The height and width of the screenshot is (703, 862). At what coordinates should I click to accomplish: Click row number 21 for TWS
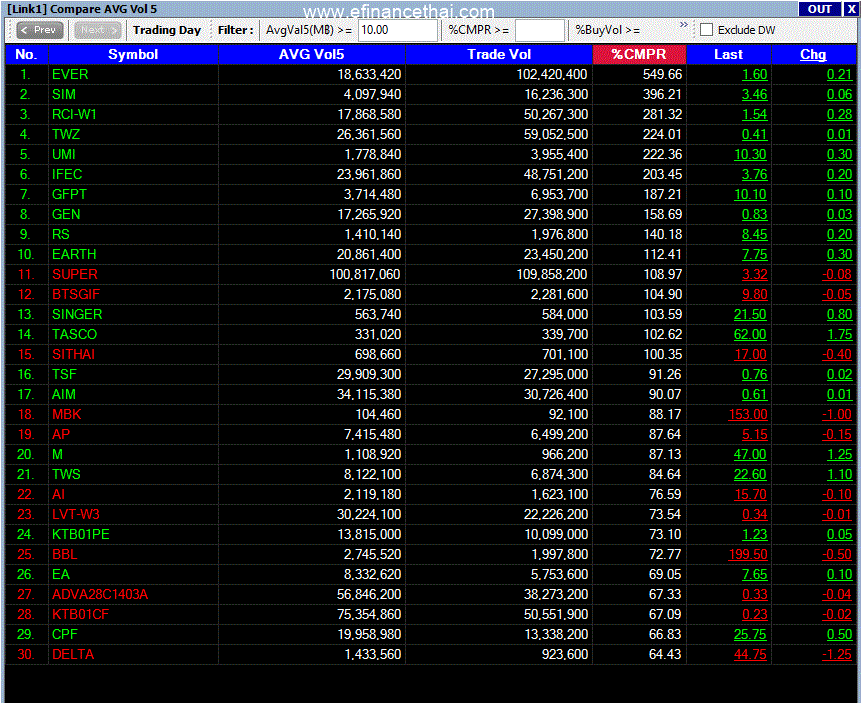click(x=25, y=474)
